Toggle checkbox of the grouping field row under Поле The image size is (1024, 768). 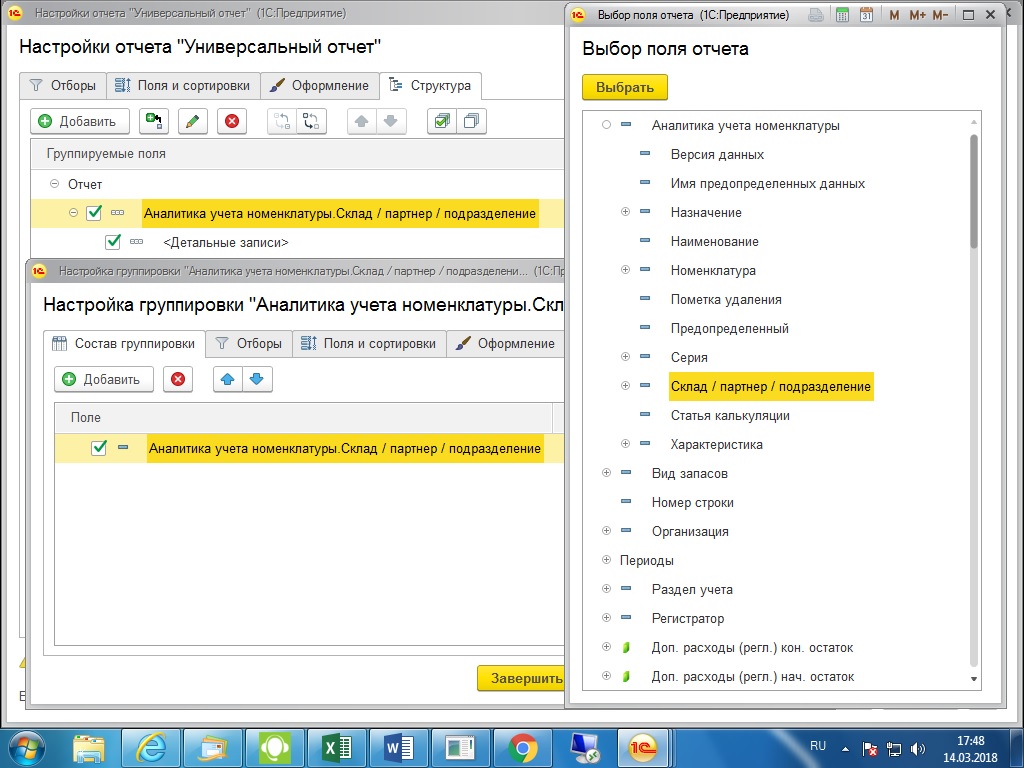(x=99, y=448)
